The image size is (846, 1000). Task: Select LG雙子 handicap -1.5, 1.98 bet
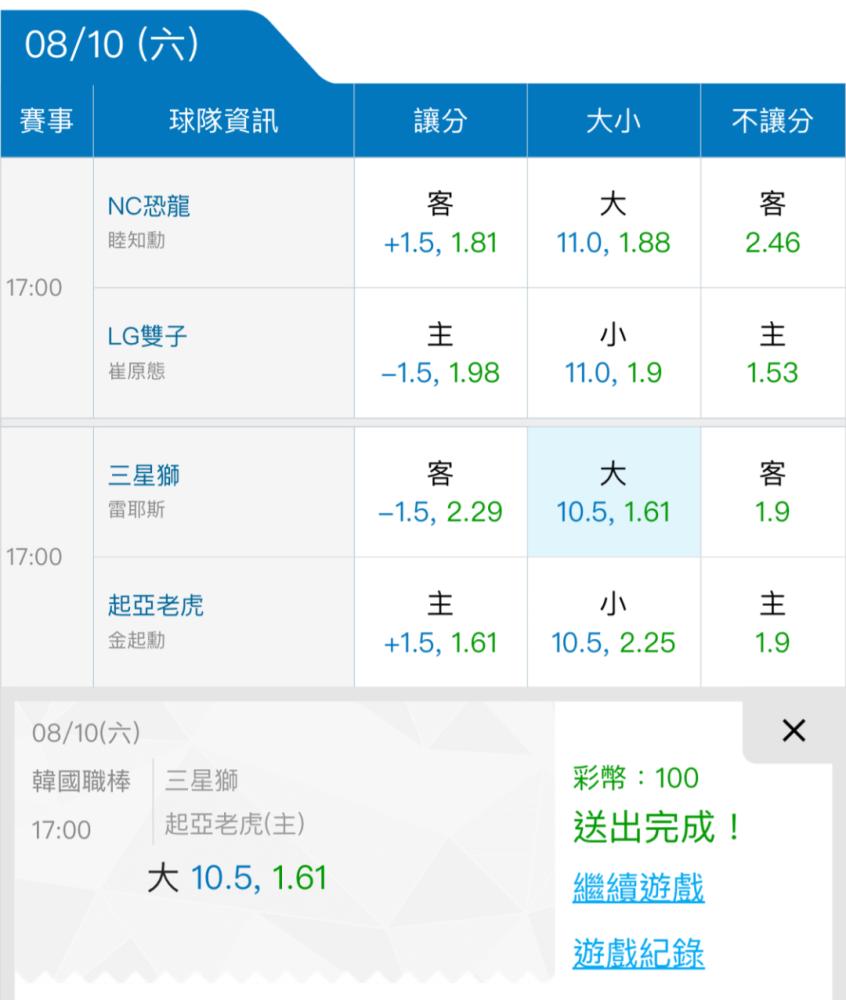pyautogui.click(x=441, y=353)
